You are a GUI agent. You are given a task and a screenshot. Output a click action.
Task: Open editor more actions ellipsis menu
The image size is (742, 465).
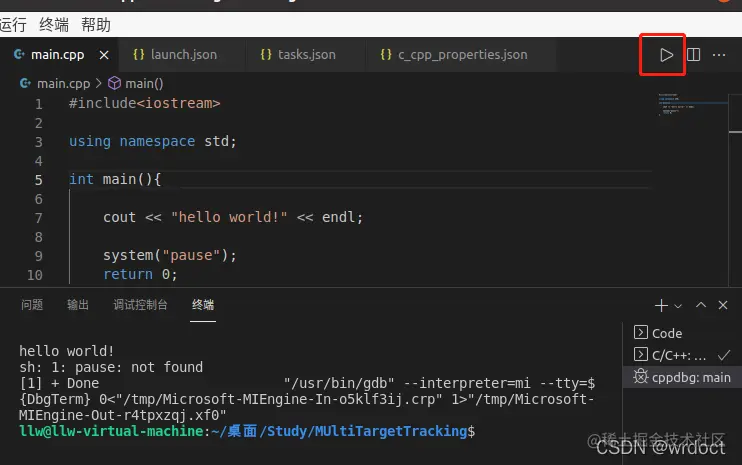click(719, 55)
